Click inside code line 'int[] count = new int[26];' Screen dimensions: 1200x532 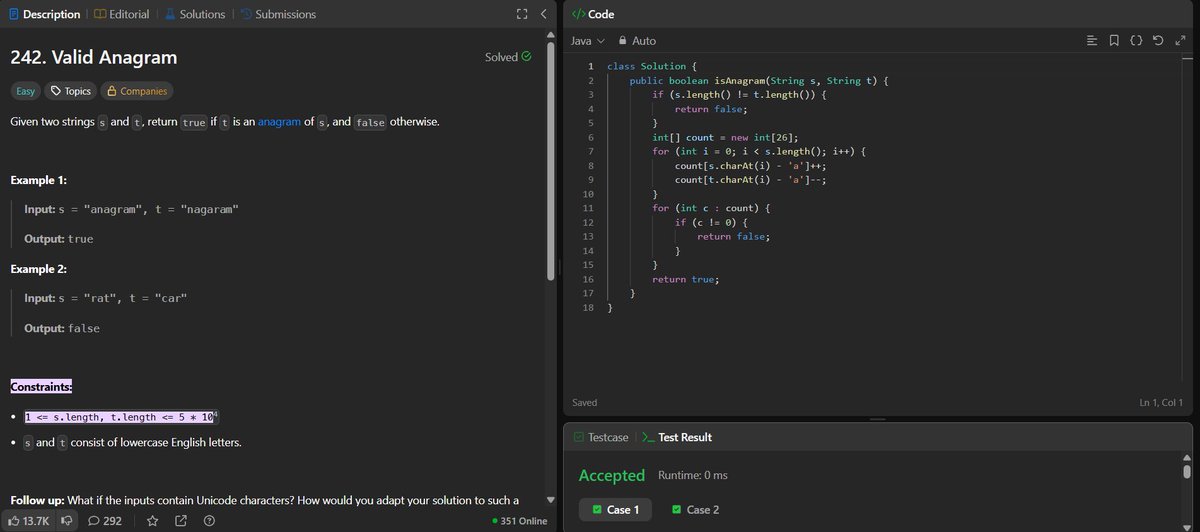(725, 137)
